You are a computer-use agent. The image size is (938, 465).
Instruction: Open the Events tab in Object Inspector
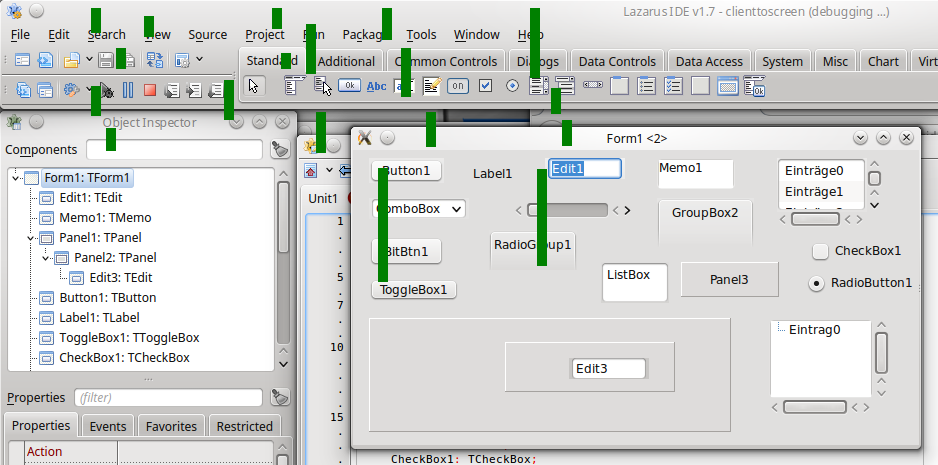pyautogui.click(x=107, y=426)
